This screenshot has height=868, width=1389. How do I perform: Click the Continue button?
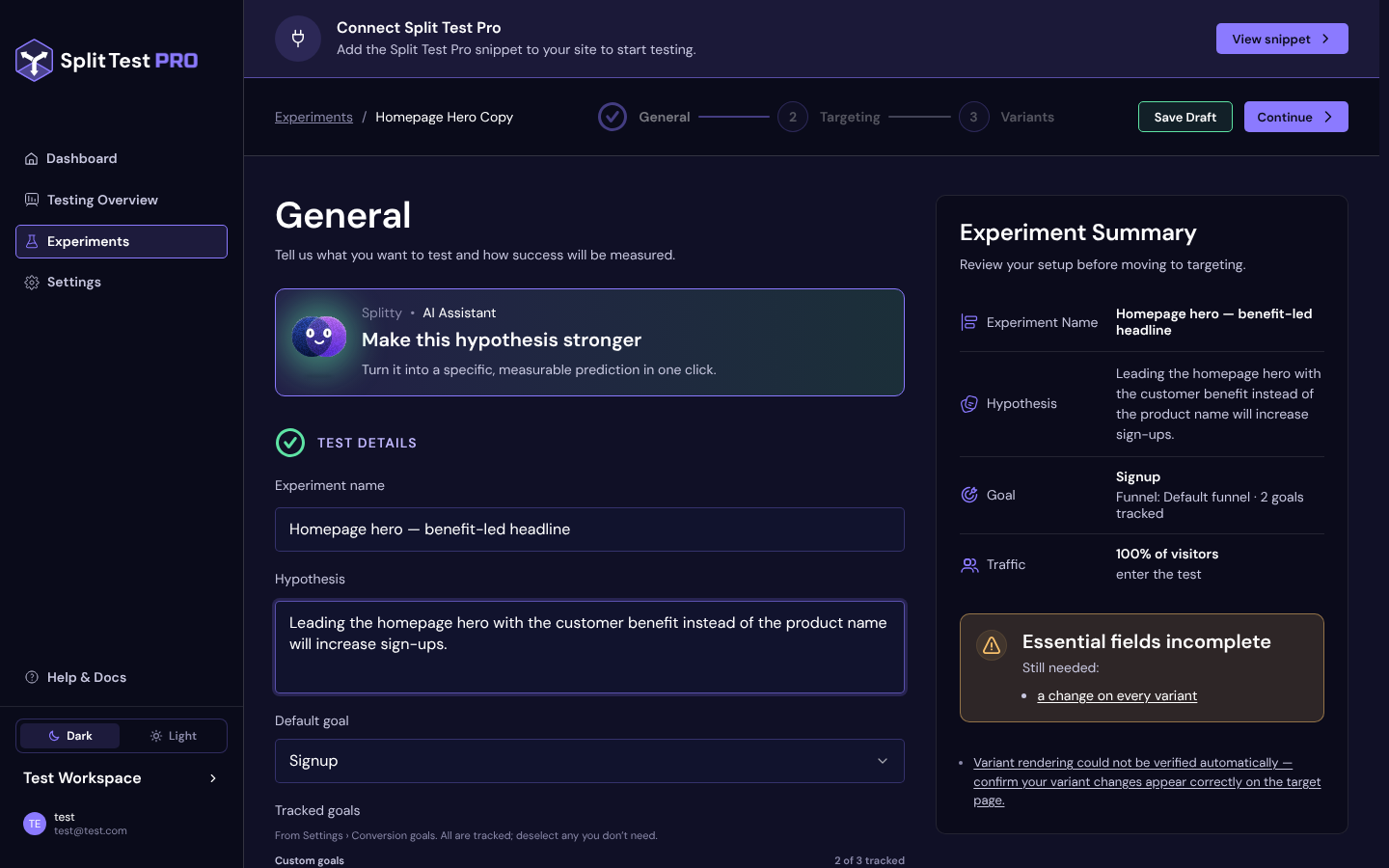click(x=1296, y=117)
